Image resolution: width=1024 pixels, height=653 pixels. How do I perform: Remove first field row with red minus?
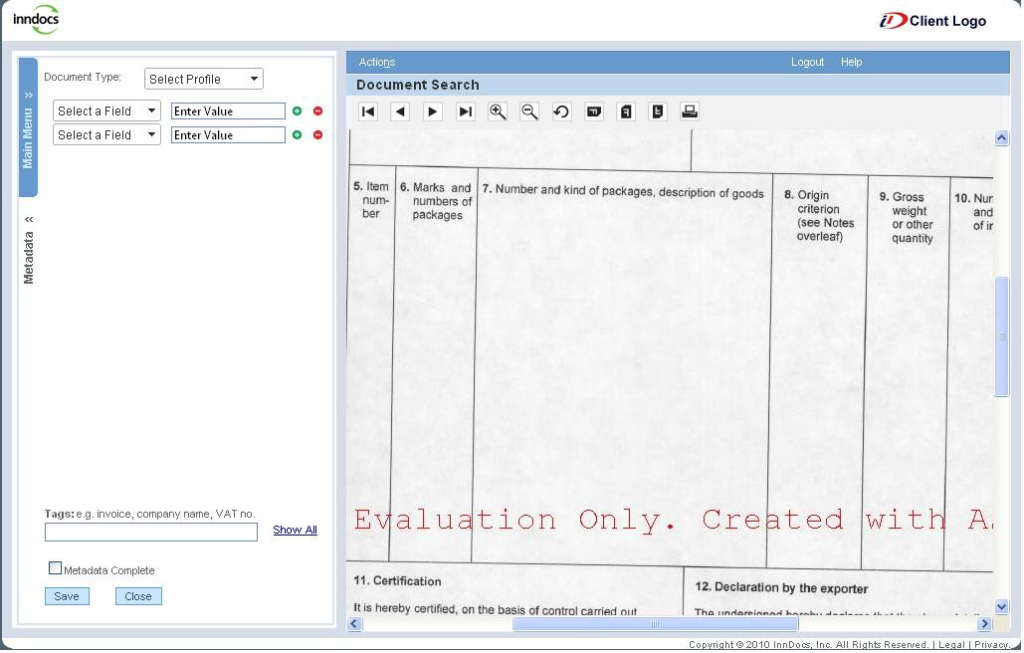pyautogui.click(x=318, y=111)
